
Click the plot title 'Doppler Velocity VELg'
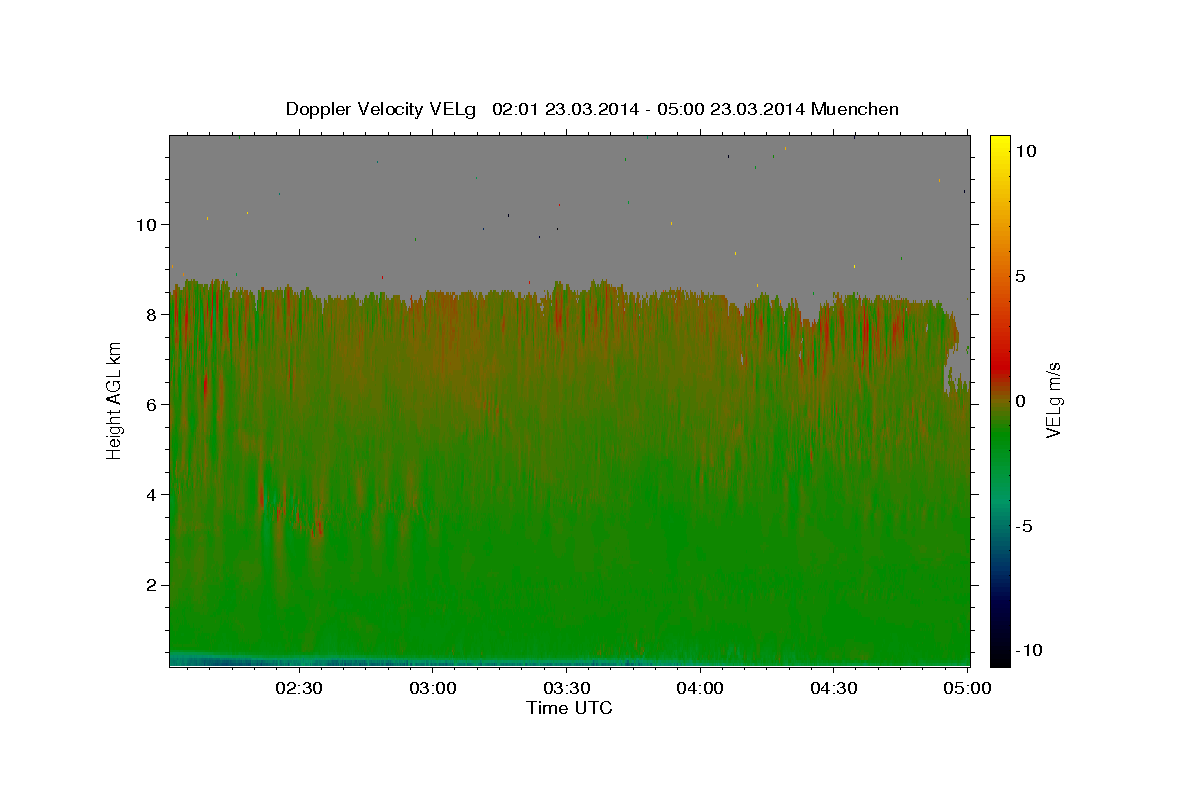381,109
